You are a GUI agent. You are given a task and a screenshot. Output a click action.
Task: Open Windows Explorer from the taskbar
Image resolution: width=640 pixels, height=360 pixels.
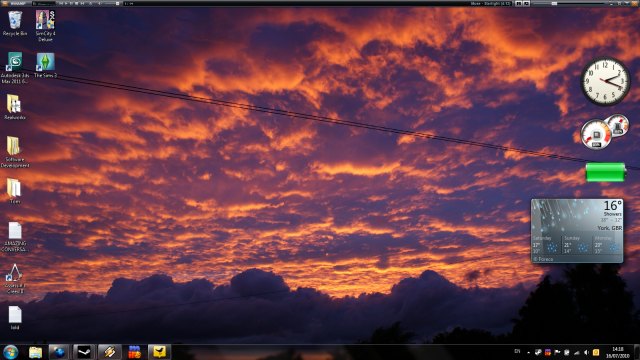coord(36,352)
